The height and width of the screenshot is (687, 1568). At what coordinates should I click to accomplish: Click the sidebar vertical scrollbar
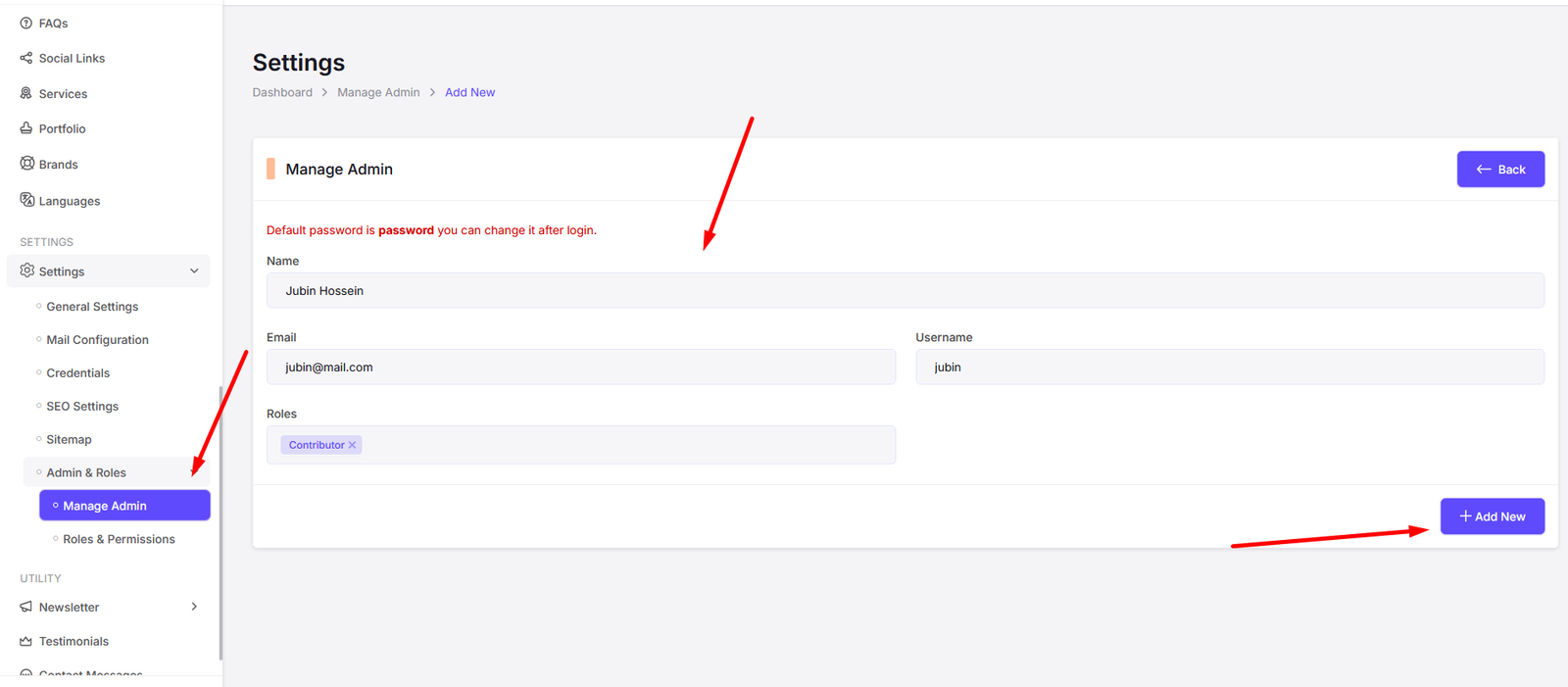[220, 519]
